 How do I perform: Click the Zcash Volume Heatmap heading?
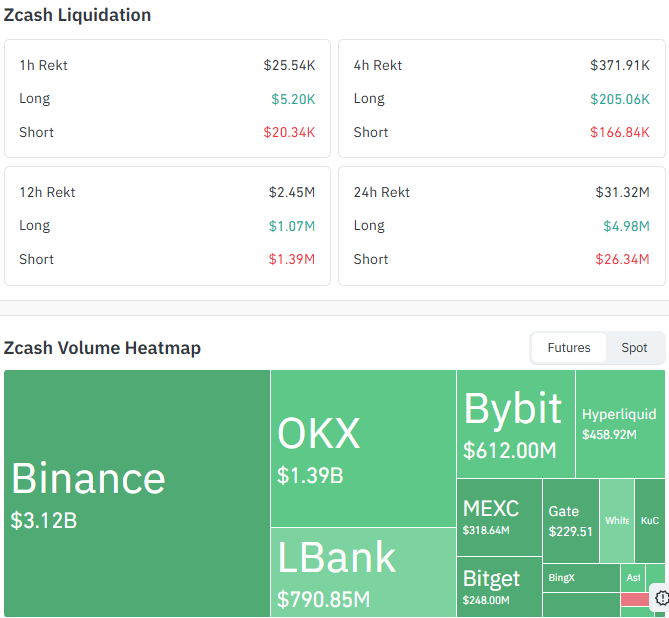pos(102,348)
